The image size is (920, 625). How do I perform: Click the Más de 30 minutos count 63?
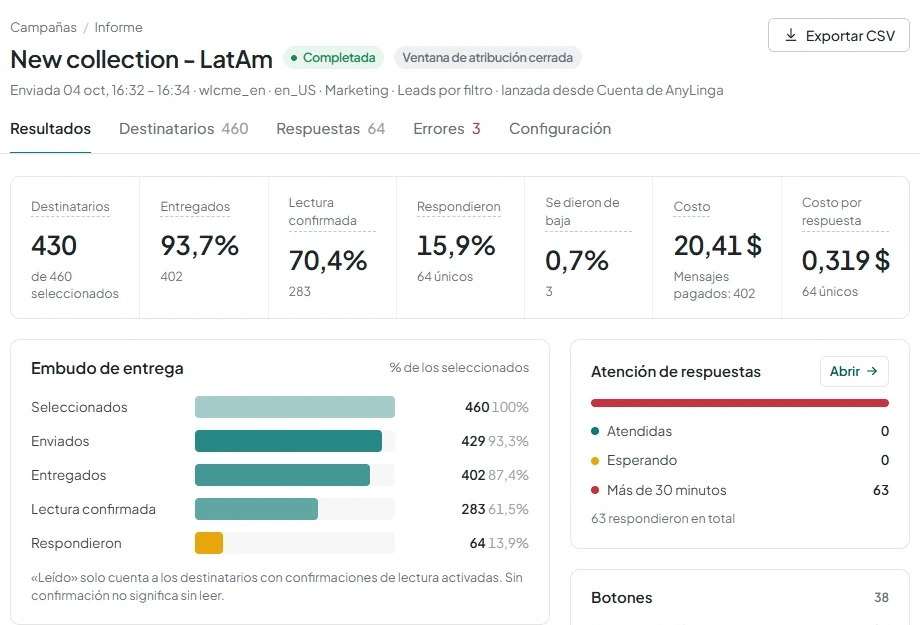coord(881,490)
